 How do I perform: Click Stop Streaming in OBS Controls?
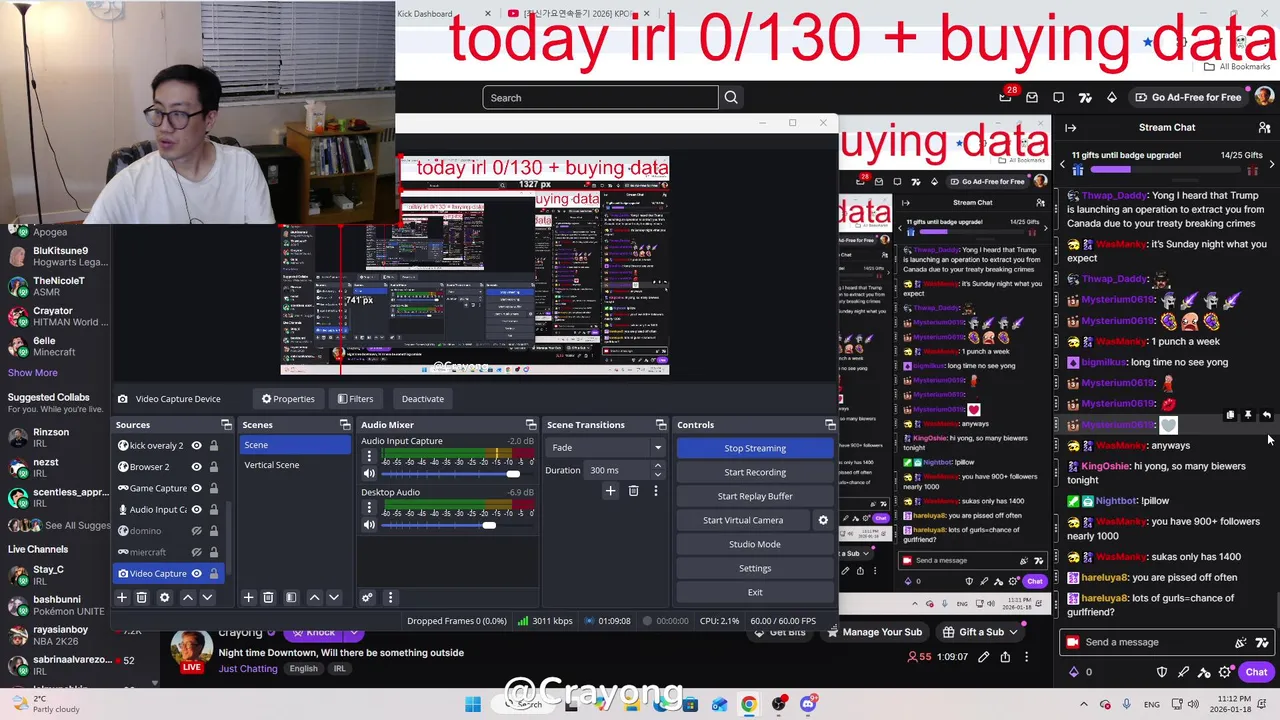[755, 448]
